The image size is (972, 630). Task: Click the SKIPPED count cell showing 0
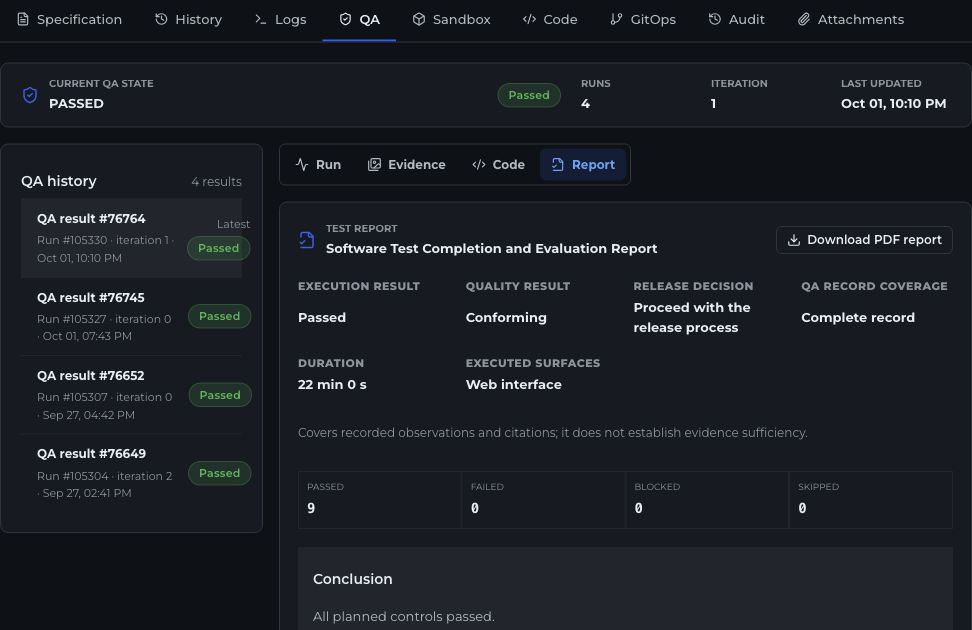click(x=870, y=500)
